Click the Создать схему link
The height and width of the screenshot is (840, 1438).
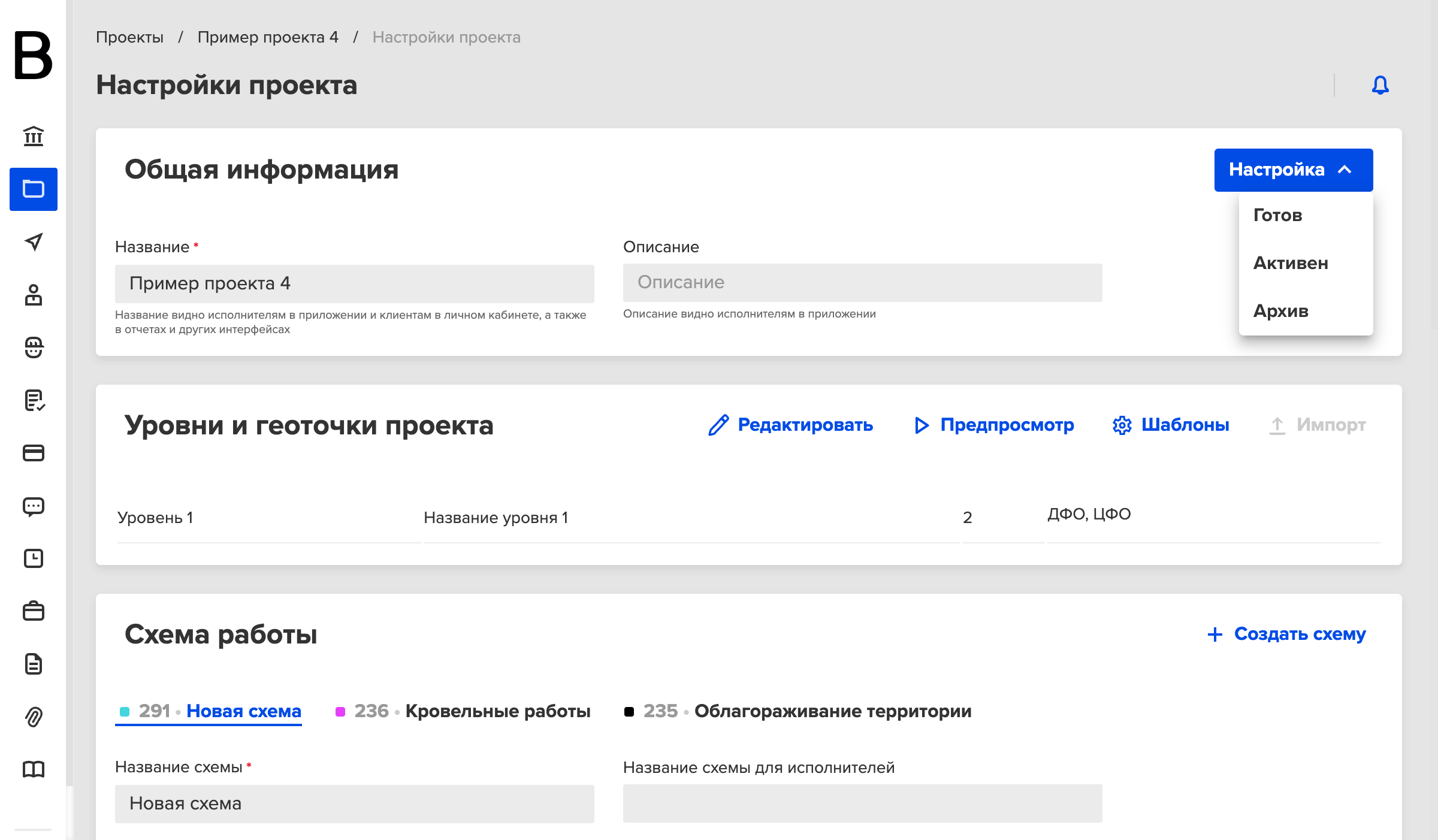pyautogui.click(x=1286, y=634)
